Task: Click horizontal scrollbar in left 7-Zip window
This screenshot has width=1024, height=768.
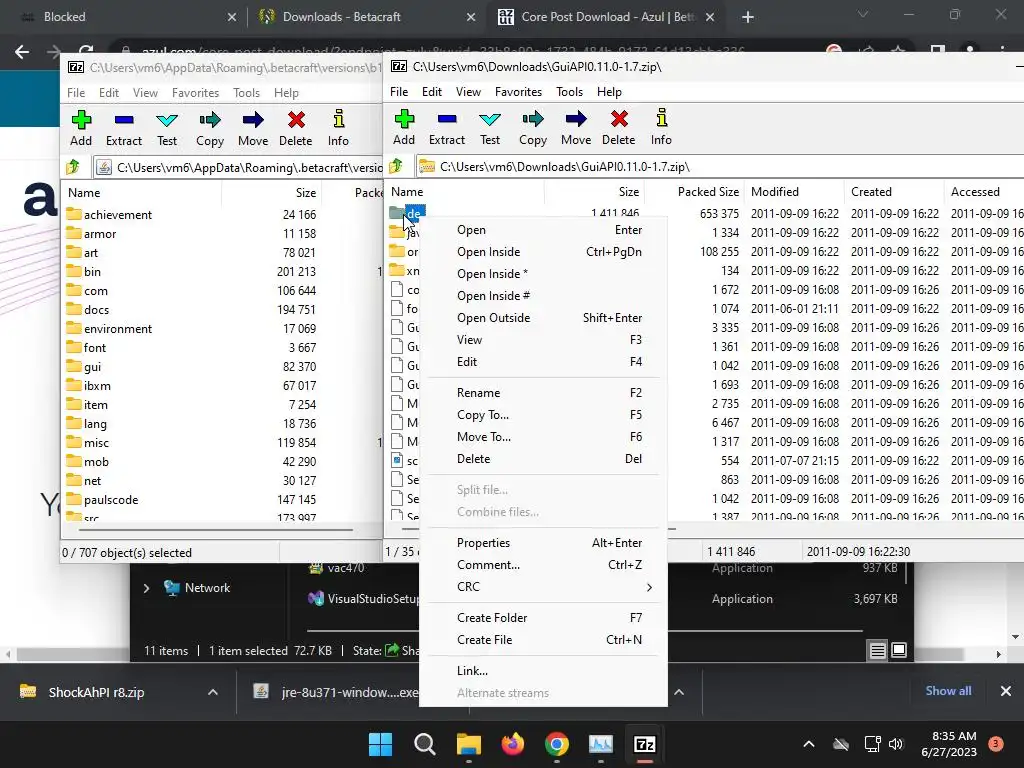Action: [216, 530]
